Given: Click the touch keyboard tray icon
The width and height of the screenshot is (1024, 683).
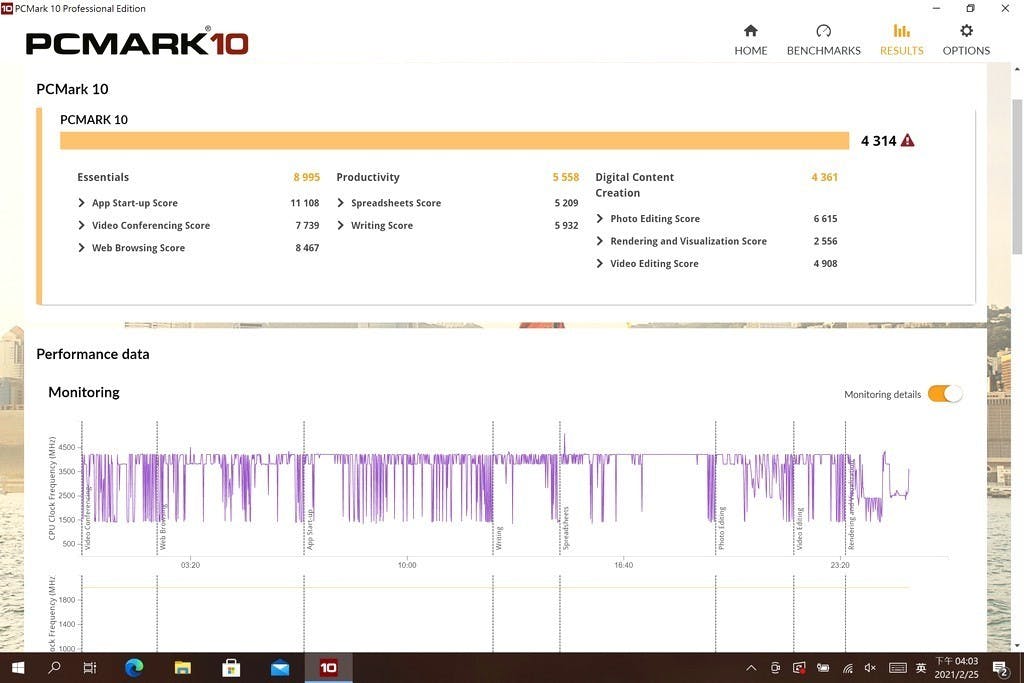Looking at the screenshot, I should click(x=897, y=667).
